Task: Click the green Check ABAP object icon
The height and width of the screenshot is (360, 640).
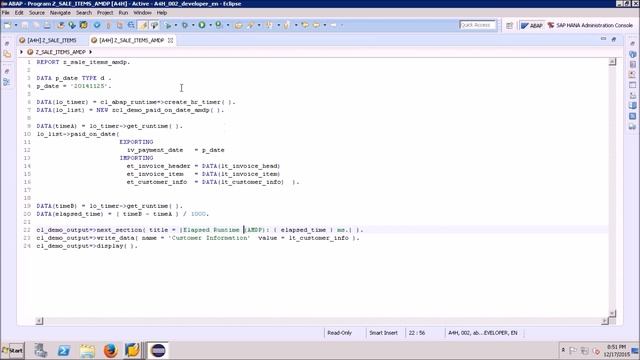Action: pos(72,25)
